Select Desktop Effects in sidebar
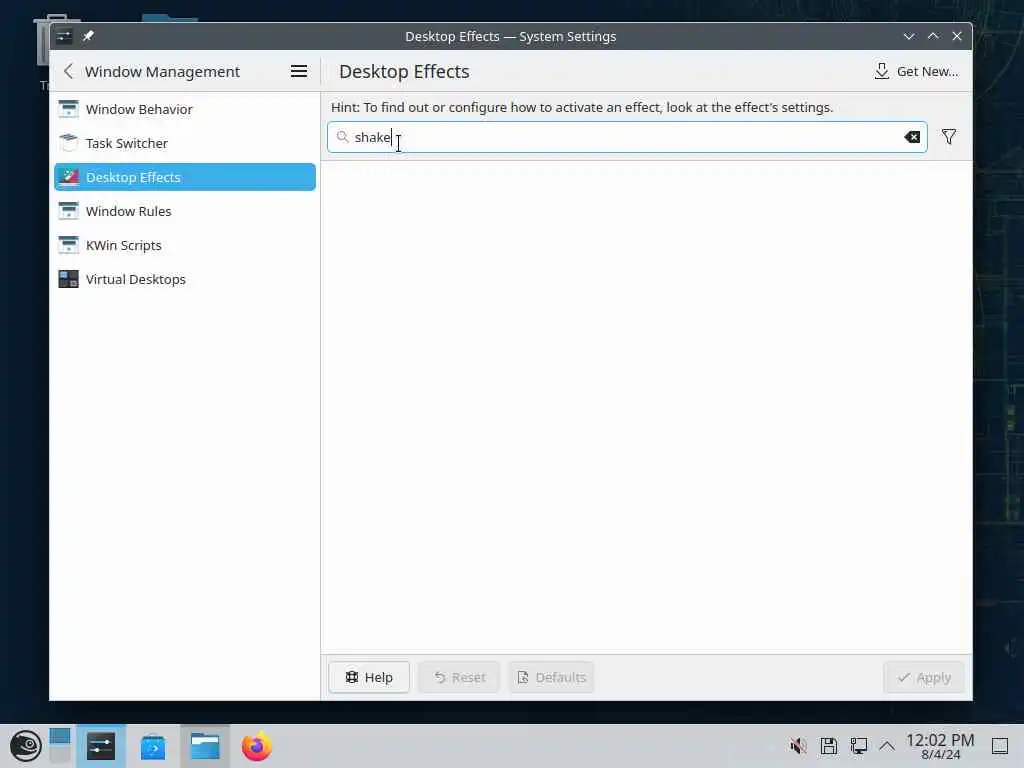 (x=185, y=177)
